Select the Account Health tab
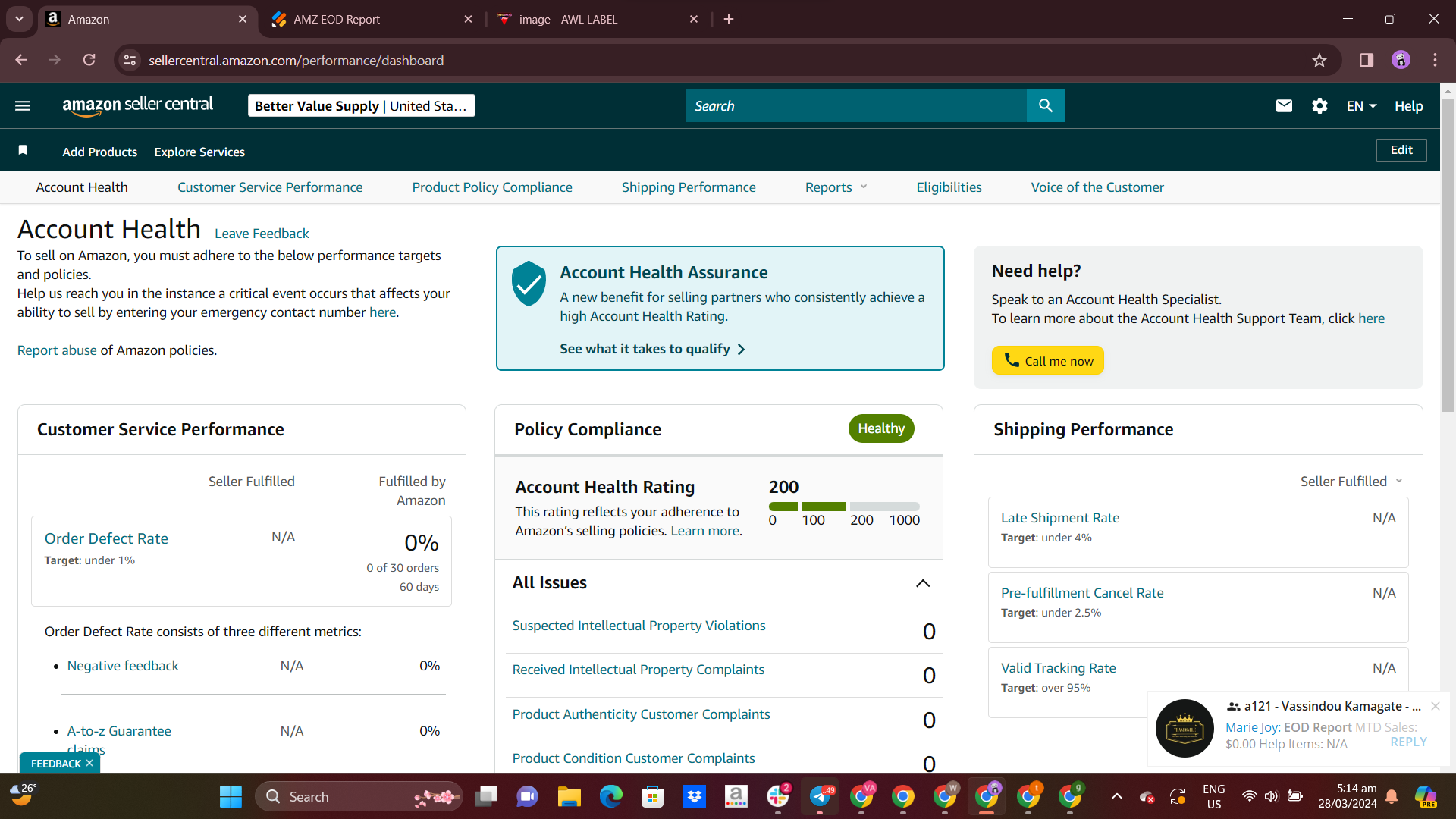 click(82, 187)
